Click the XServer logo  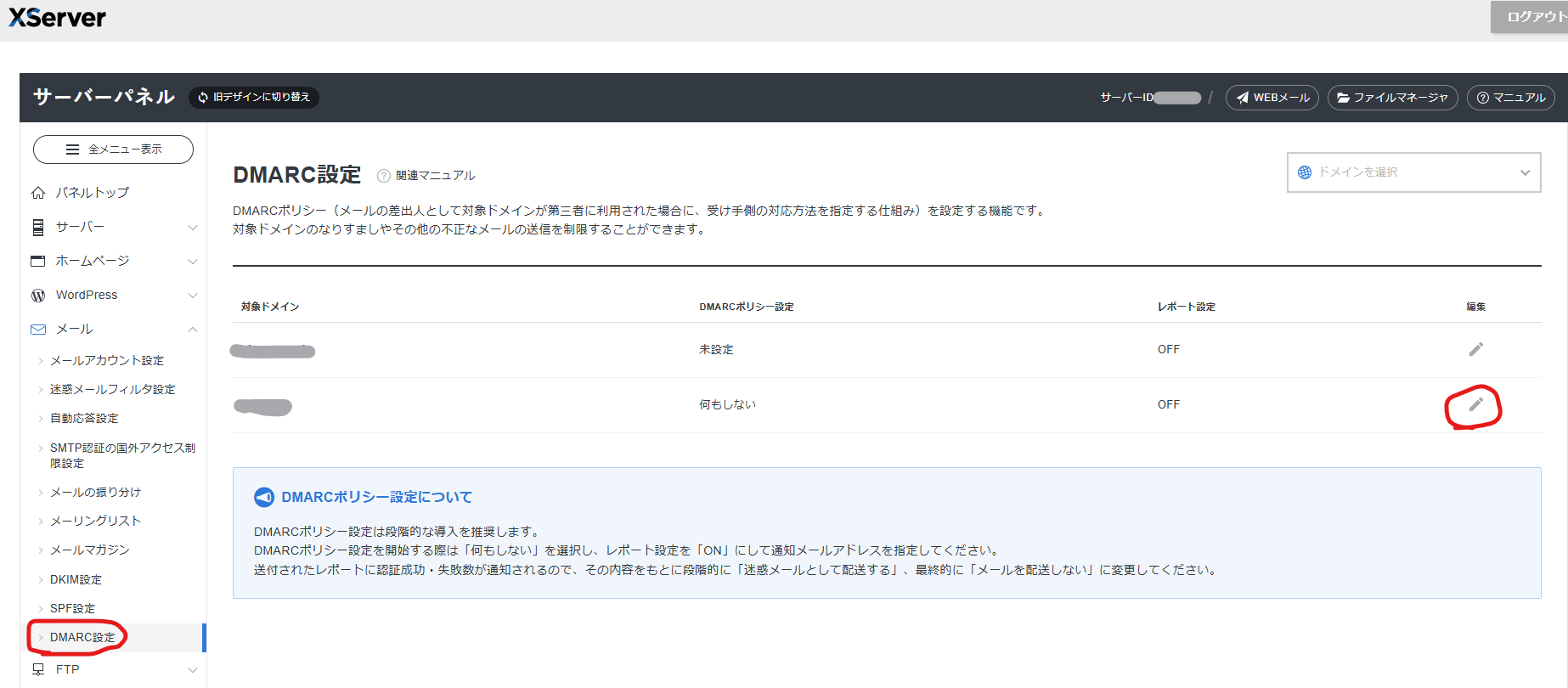(57, 17)
